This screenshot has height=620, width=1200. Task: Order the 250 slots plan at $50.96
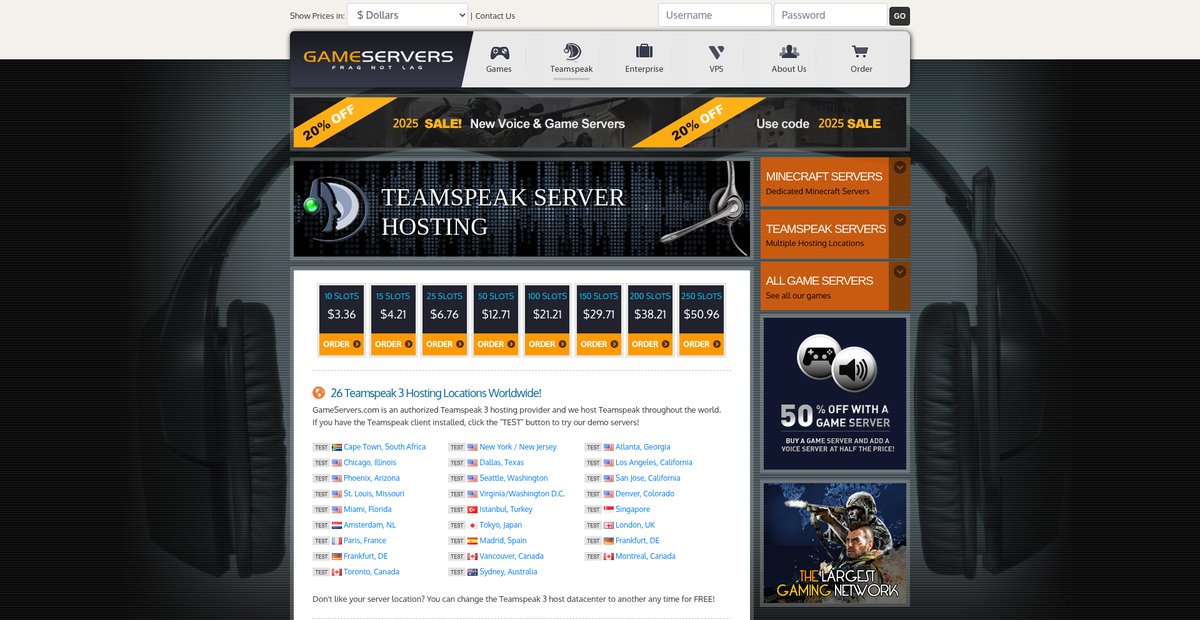pyautogui.click(x=701, y=344)
